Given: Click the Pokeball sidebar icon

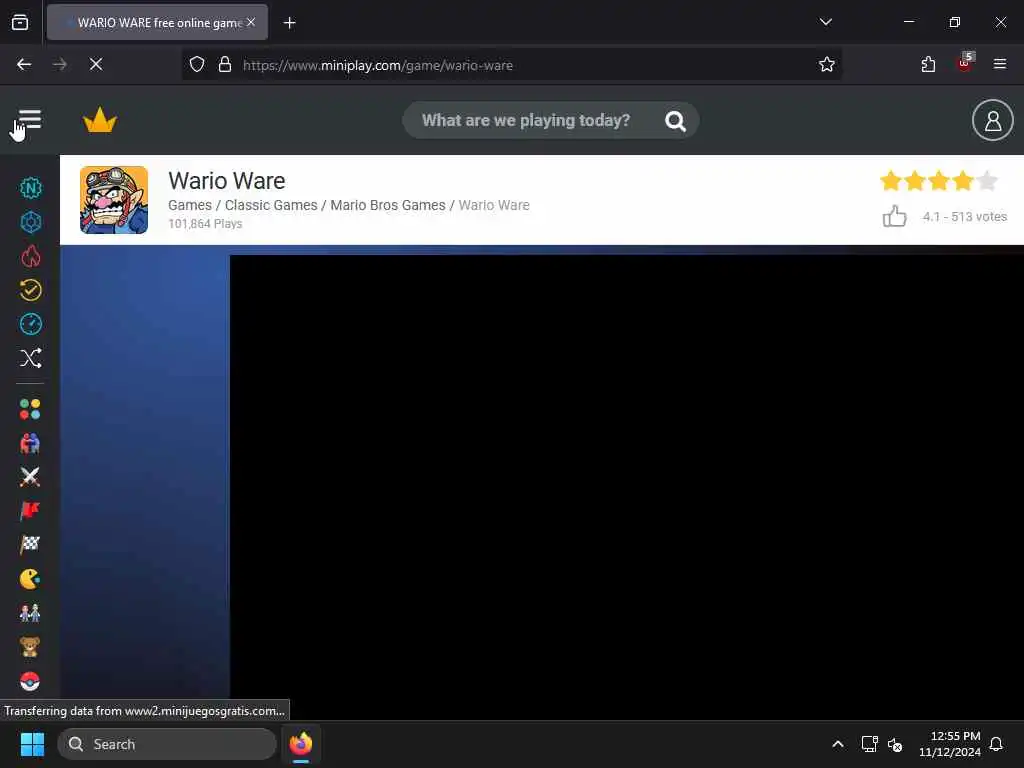Looking at the screenshot, I should click(x=30, y=681).
